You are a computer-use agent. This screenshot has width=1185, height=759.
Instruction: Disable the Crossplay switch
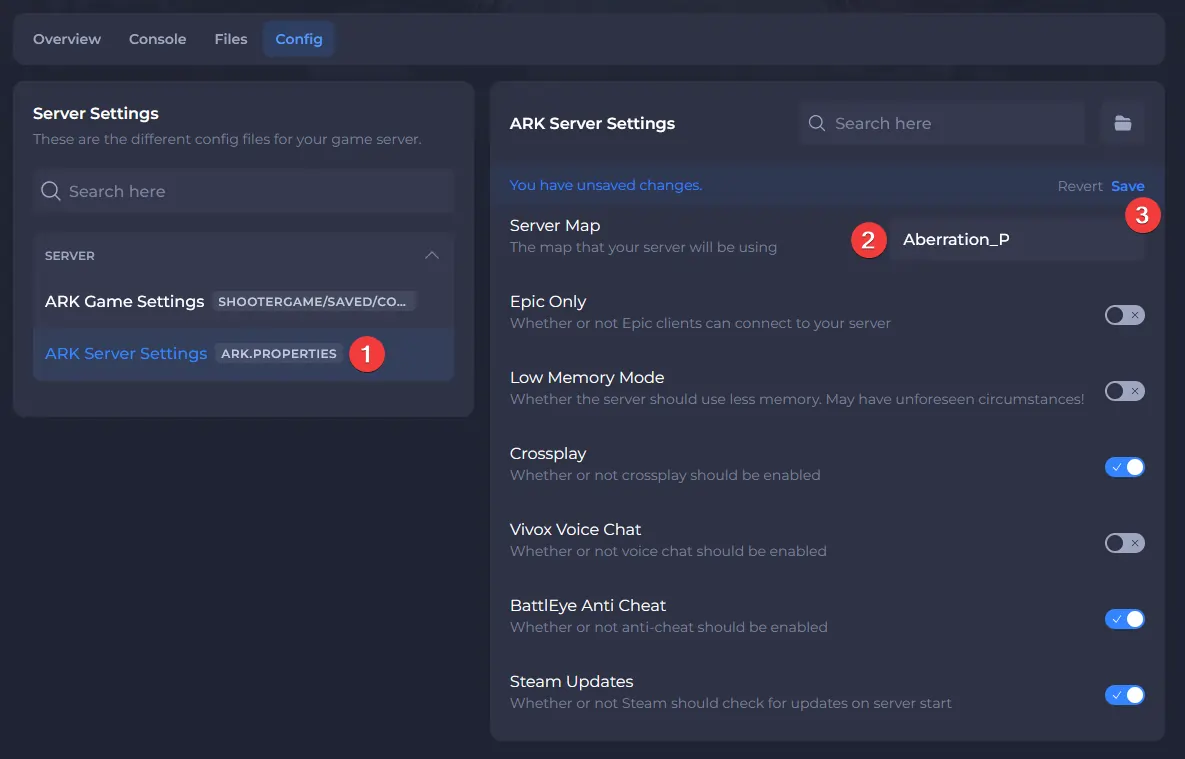[x=1124, y=467]
